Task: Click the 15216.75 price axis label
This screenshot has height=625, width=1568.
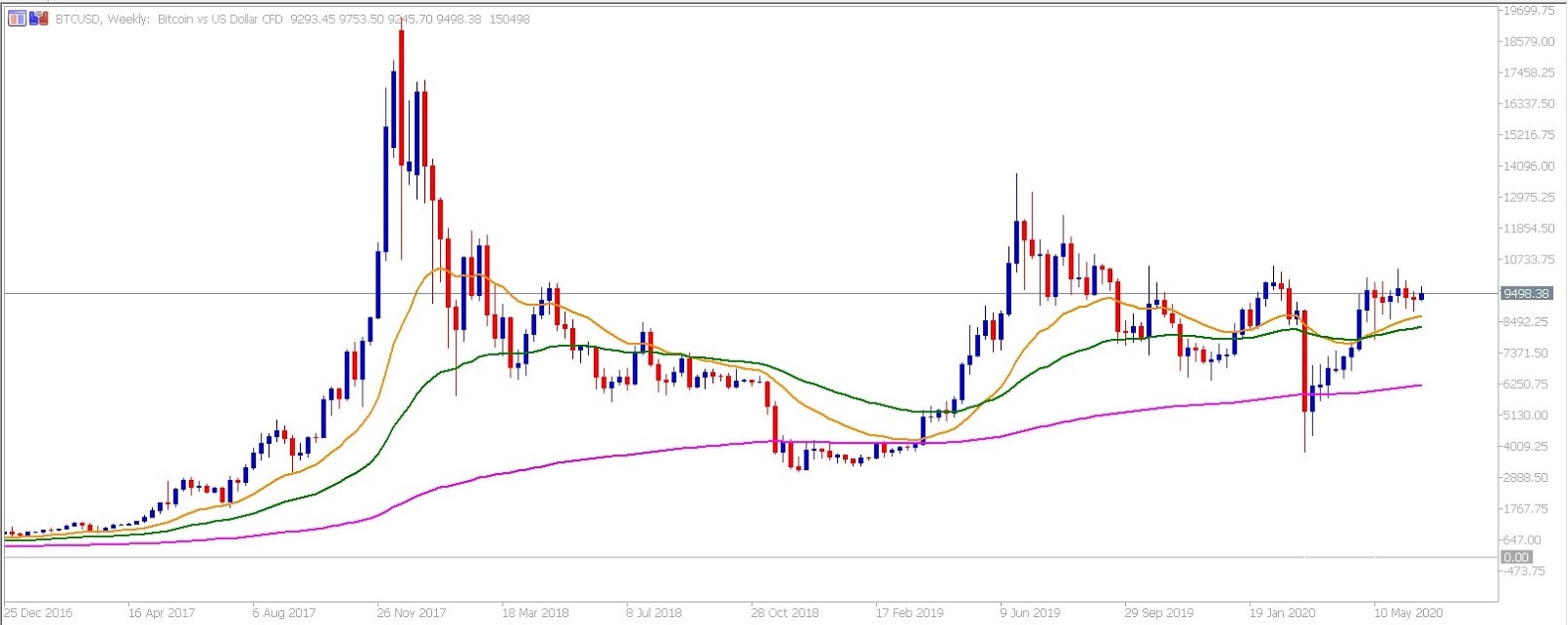Action: point(1528,135)
